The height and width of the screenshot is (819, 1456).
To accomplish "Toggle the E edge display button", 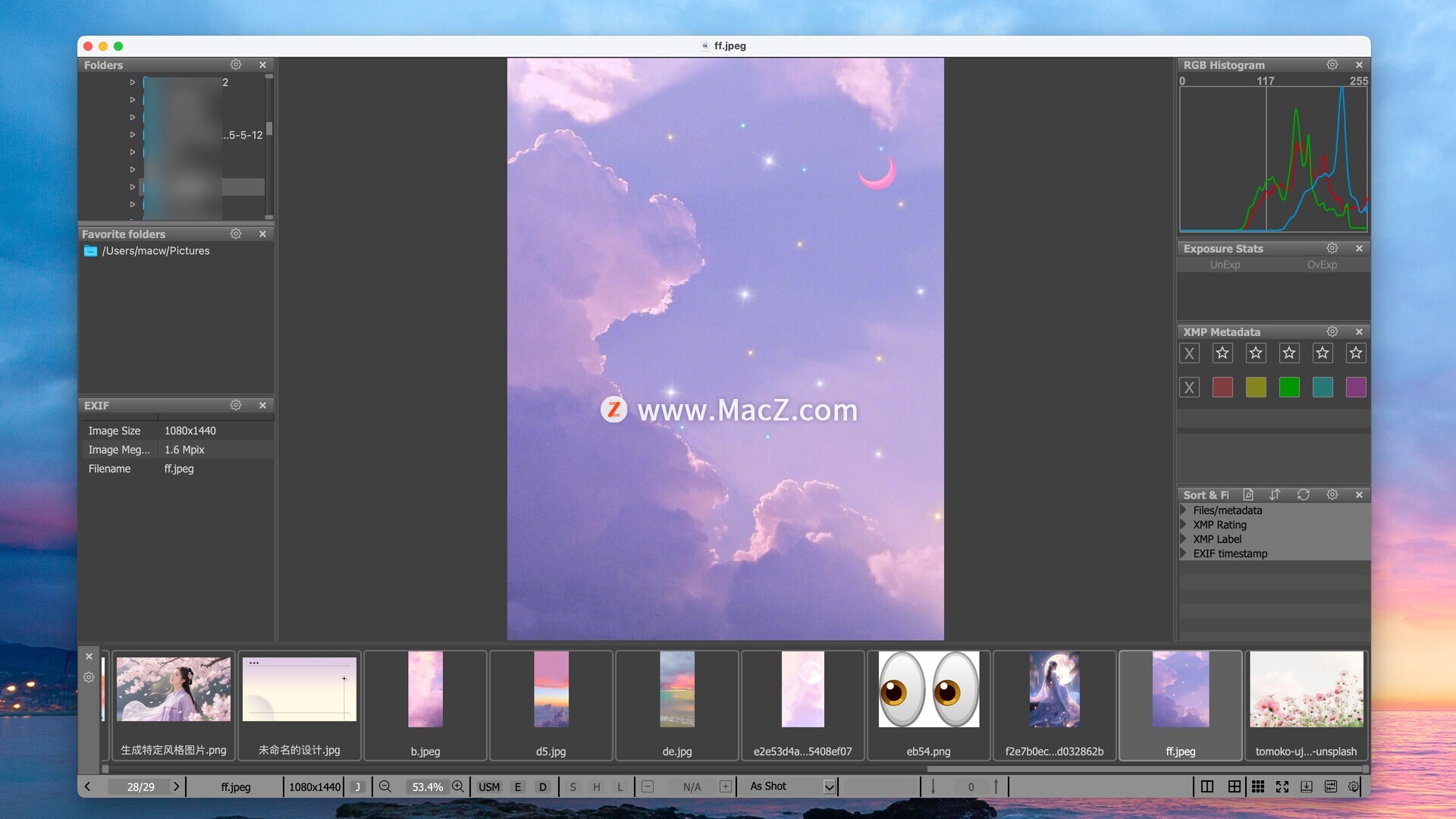I will 518,786.
